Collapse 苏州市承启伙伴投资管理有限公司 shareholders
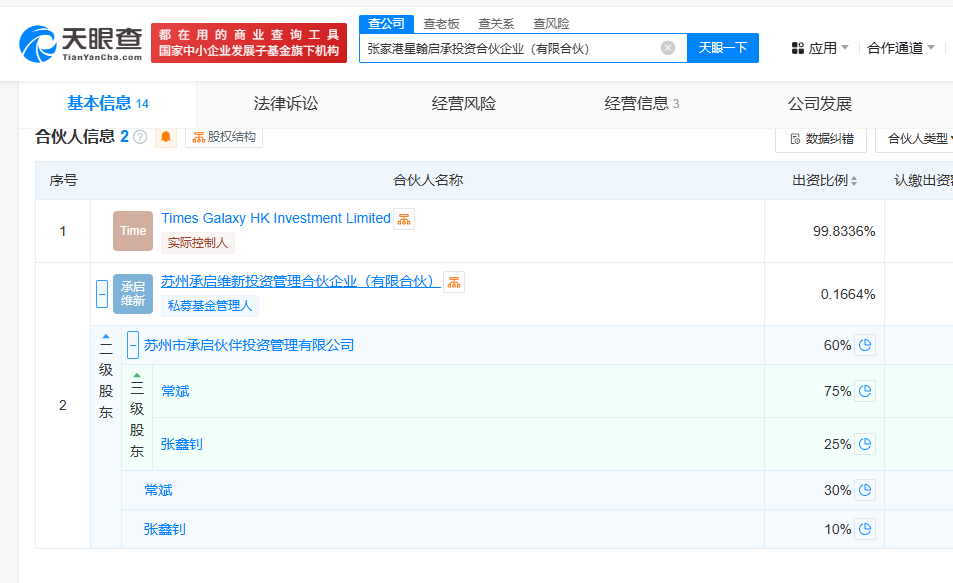This screenshot has width=953, height=583. (133, 345)
